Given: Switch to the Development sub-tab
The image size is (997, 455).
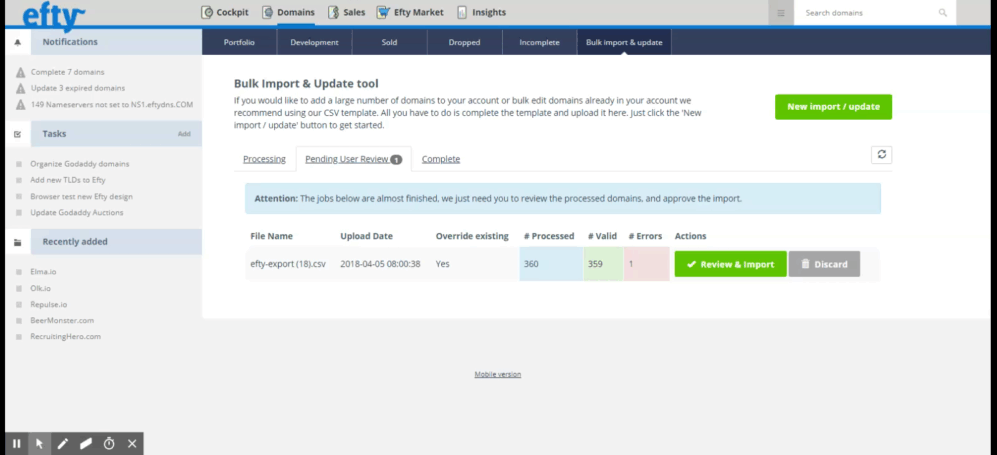Looking at the screenshot, I should point(314,43).
